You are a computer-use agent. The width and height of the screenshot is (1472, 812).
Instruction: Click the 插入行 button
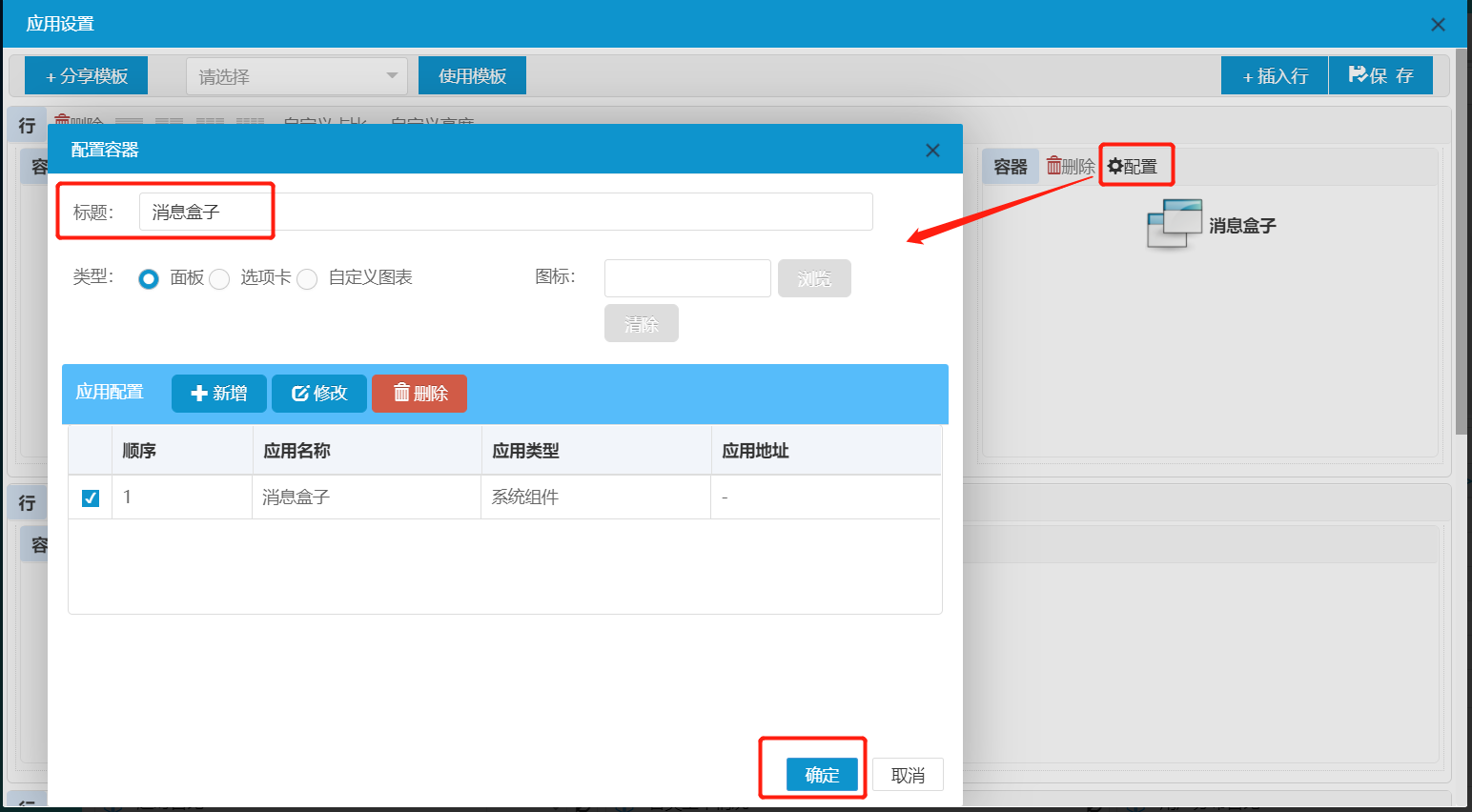click(x=1275, y=76)
